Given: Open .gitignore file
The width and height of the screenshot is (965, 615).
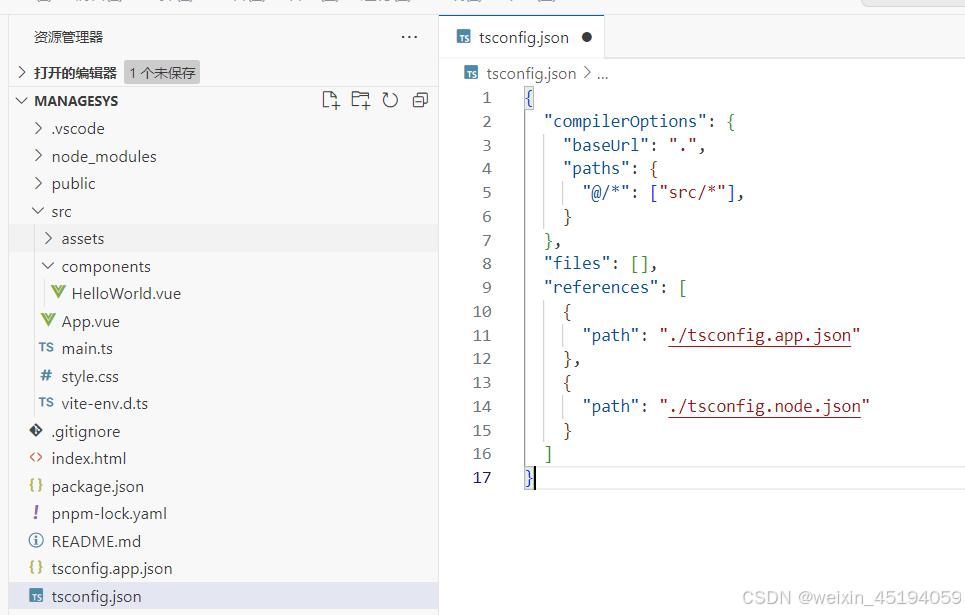Looking at the screenshot, I should 86,432.
